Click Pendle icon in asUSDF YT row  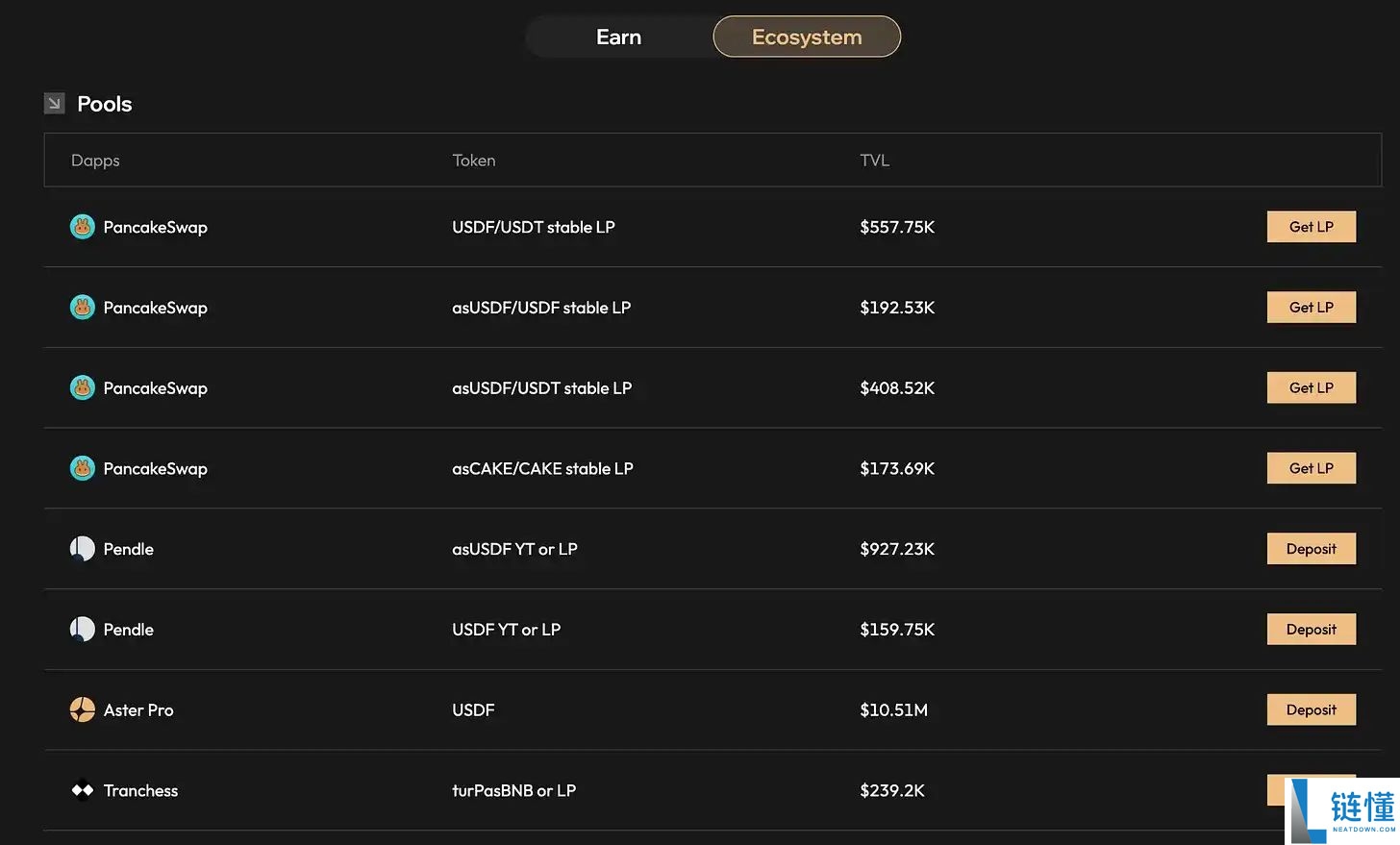[x=83, y=549]
